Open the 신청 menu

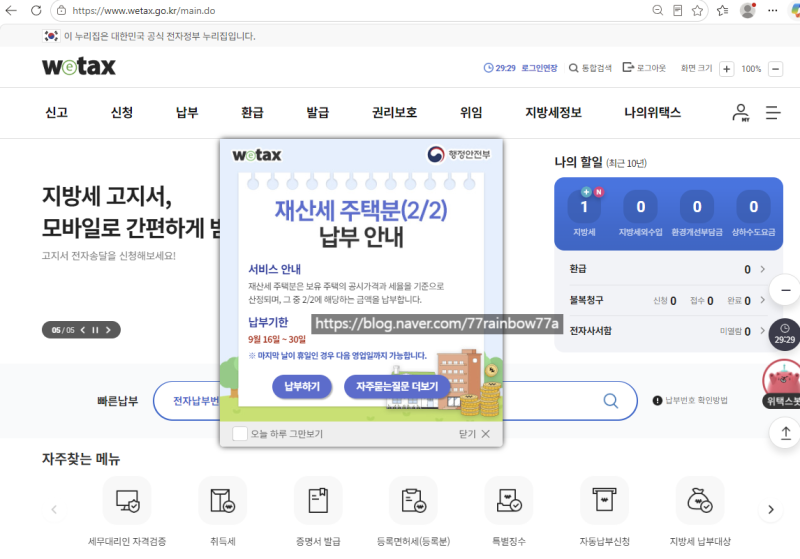click(122, 112)
